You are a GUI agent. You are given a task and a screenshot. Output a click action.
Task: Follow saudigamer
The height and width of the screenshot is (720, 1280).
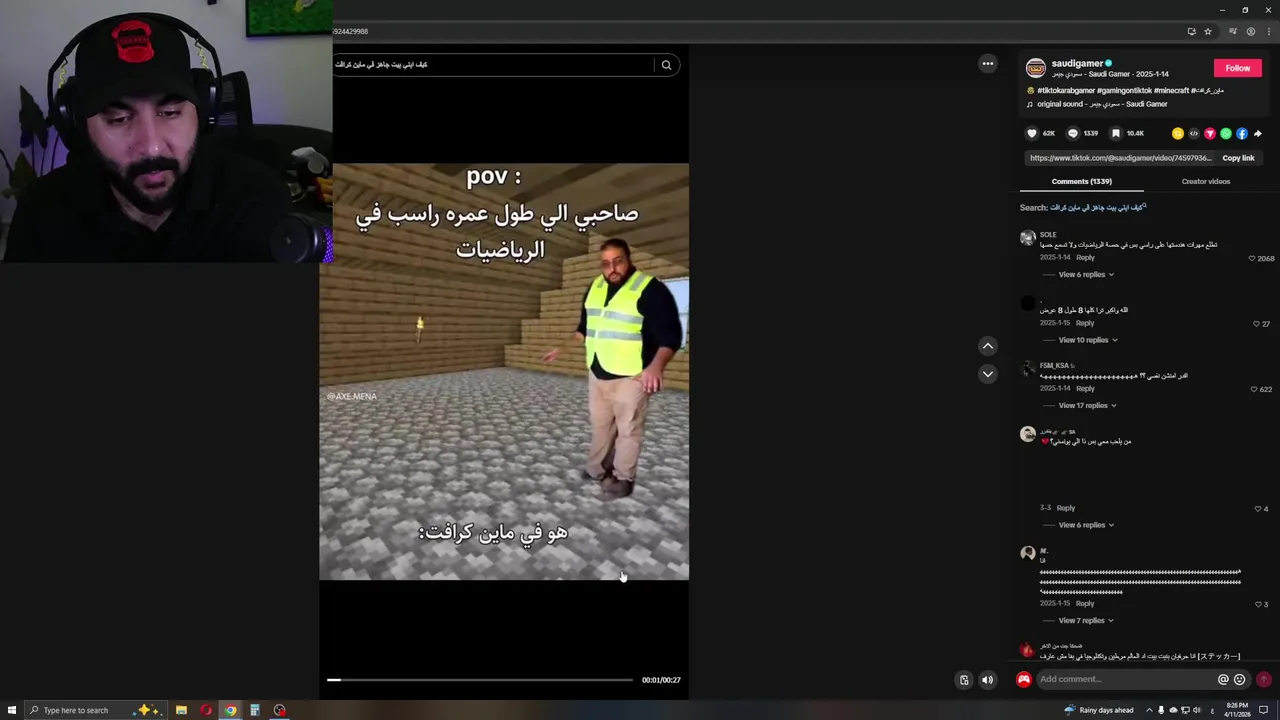[1238, 68]
